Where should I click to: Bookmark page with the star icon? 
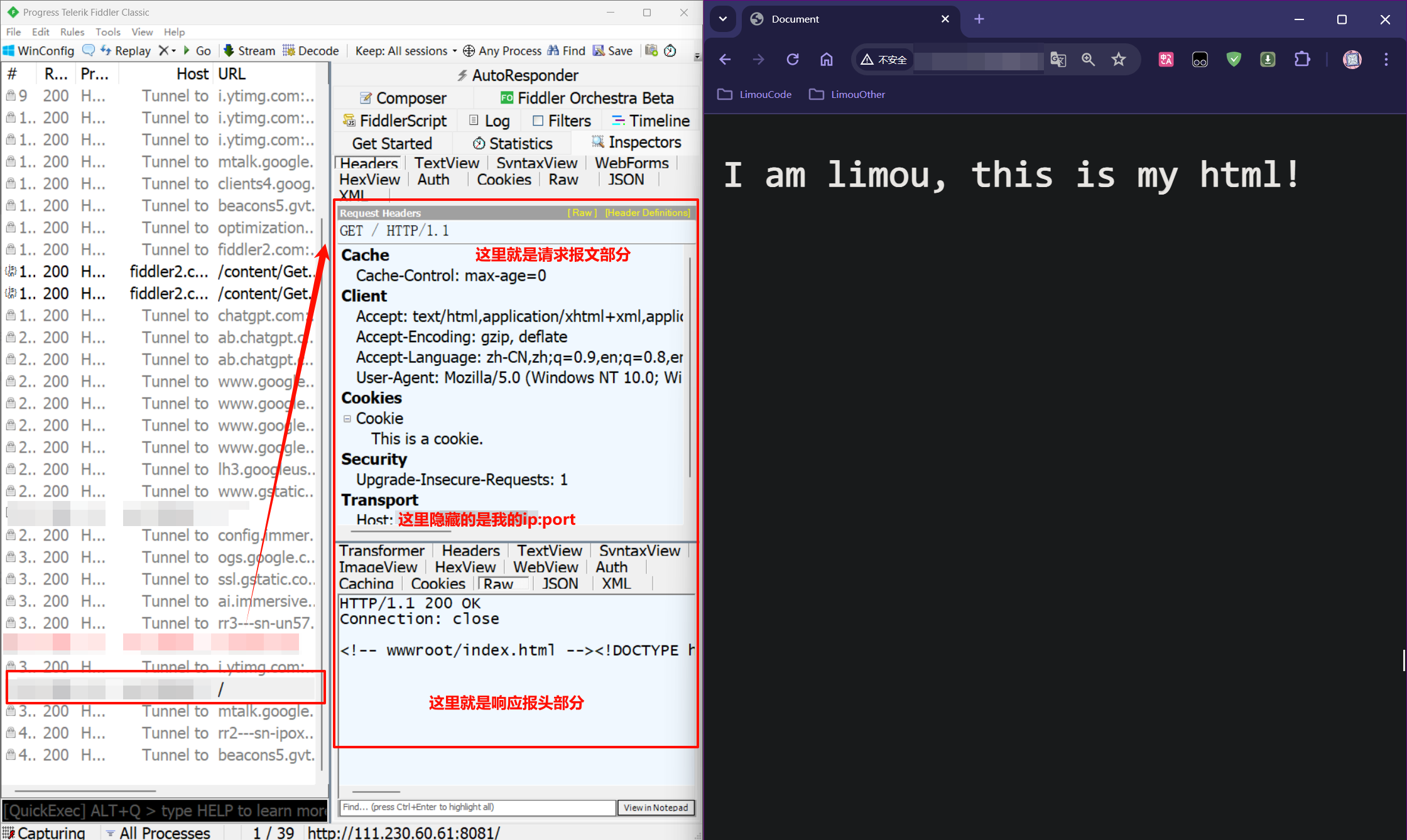tap(1119, 60)
